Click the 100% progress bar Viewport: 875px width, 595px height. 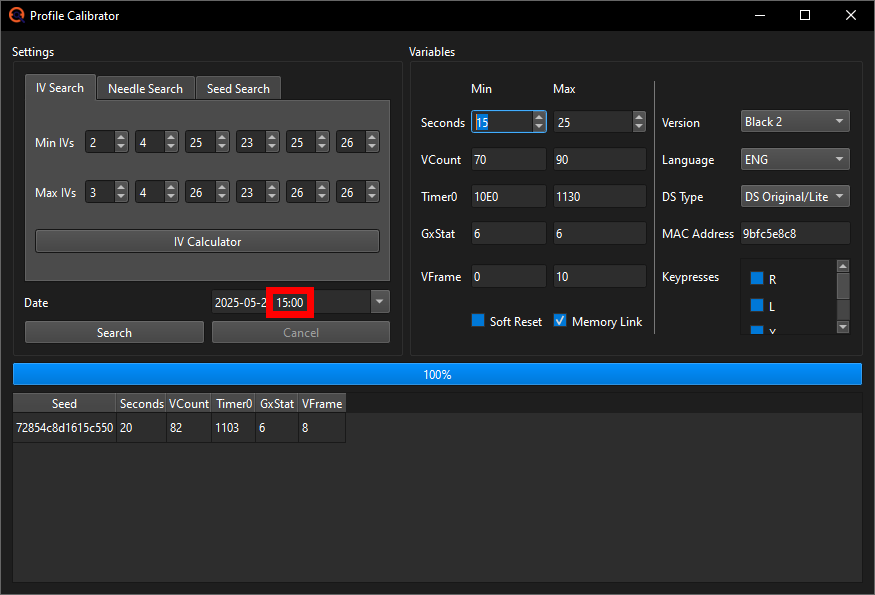coord(437,374)
